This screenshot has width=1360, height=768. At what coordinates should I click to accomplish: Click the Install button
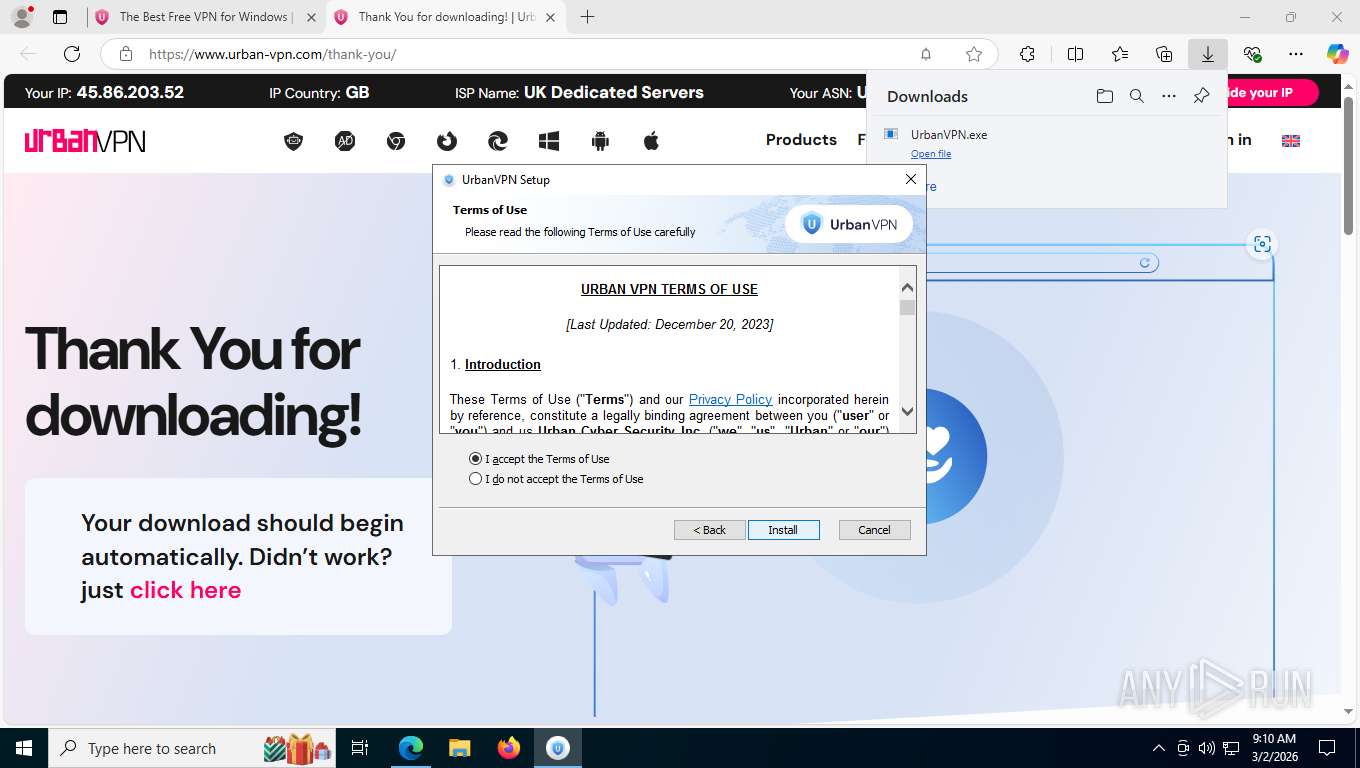[783, 530]
